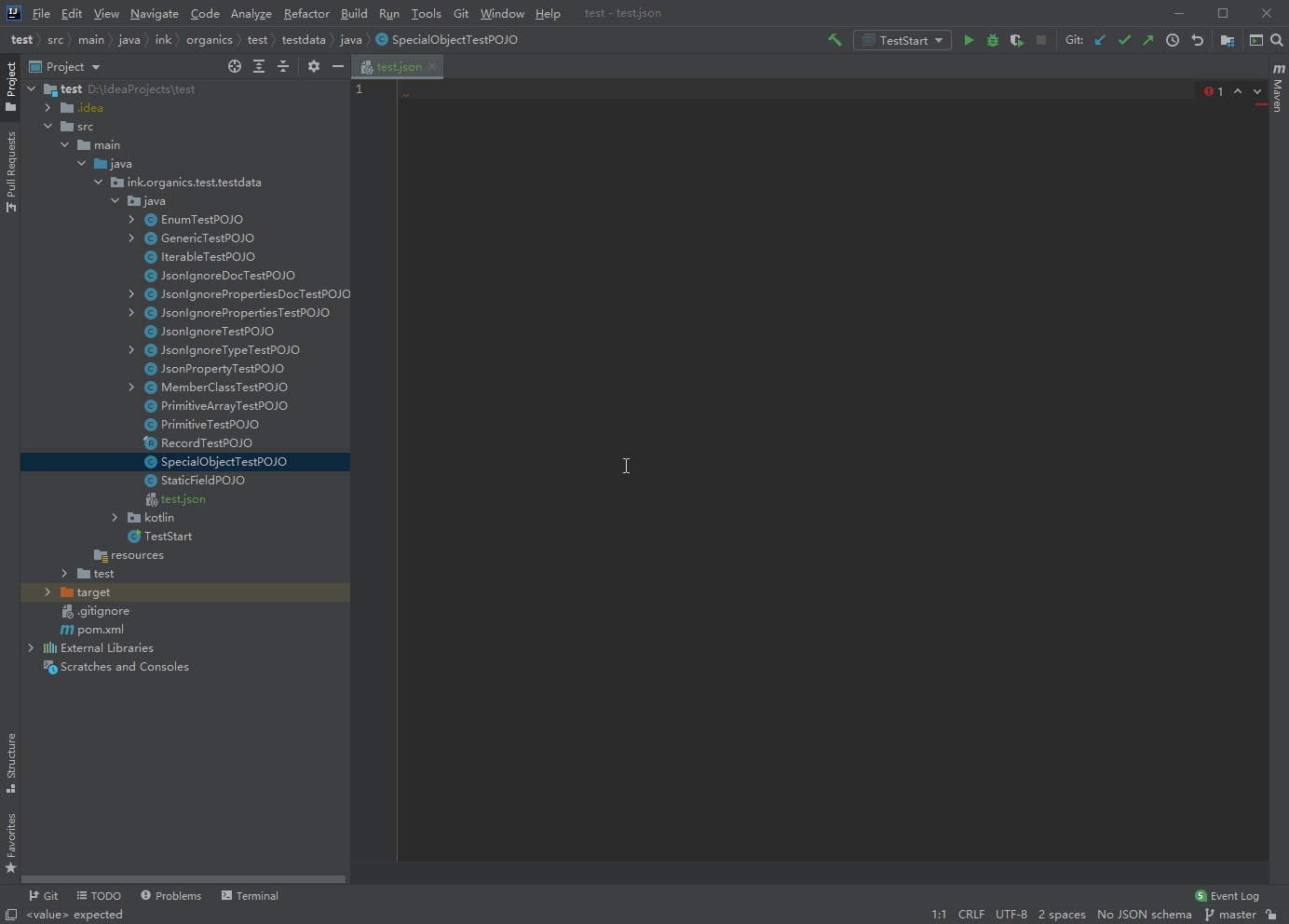Toggle the Maven panel on the right
Screen dimensions: 1289x924
pos(1278,93)
